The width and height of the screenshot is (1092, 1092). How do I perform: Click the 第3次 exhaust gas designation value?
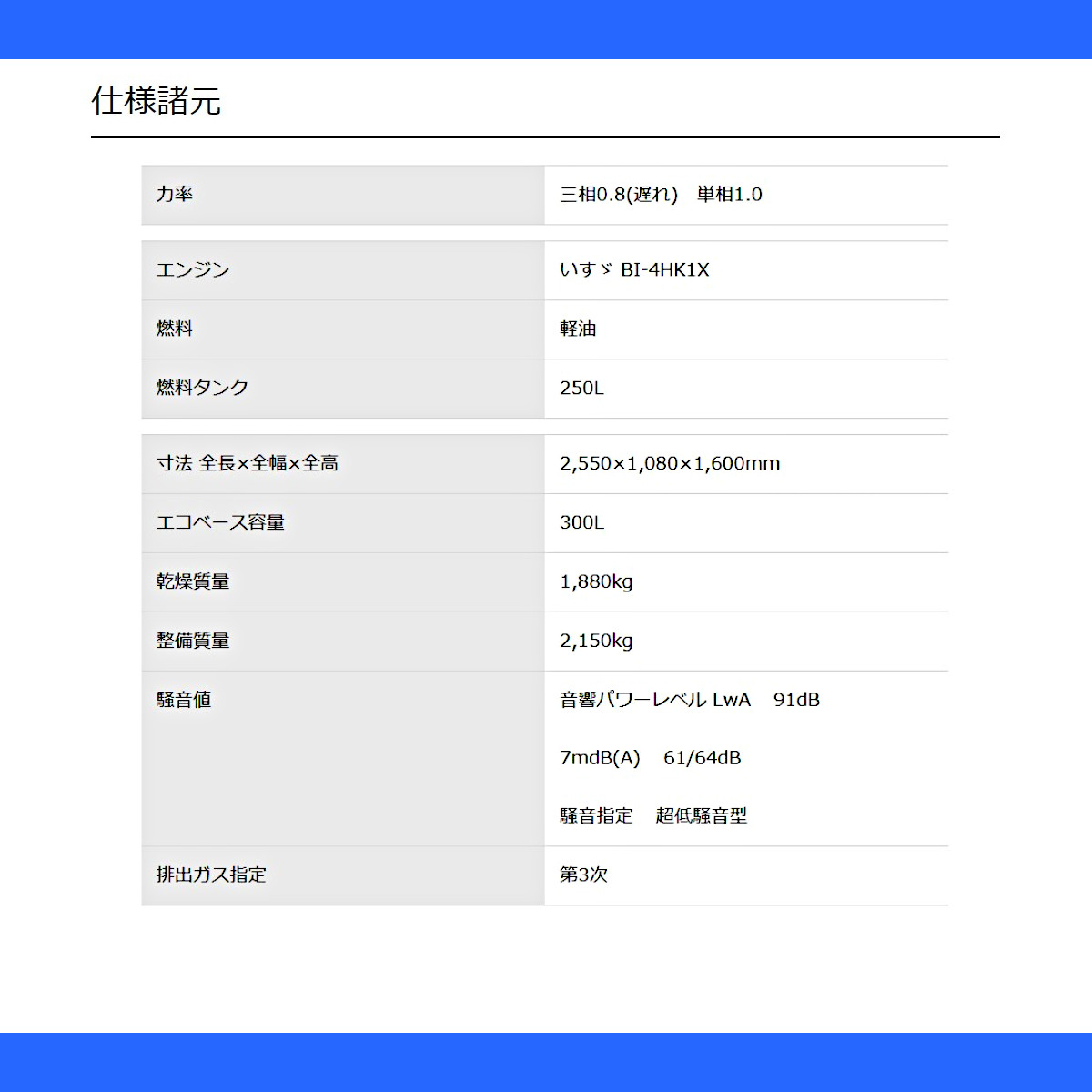583,875
